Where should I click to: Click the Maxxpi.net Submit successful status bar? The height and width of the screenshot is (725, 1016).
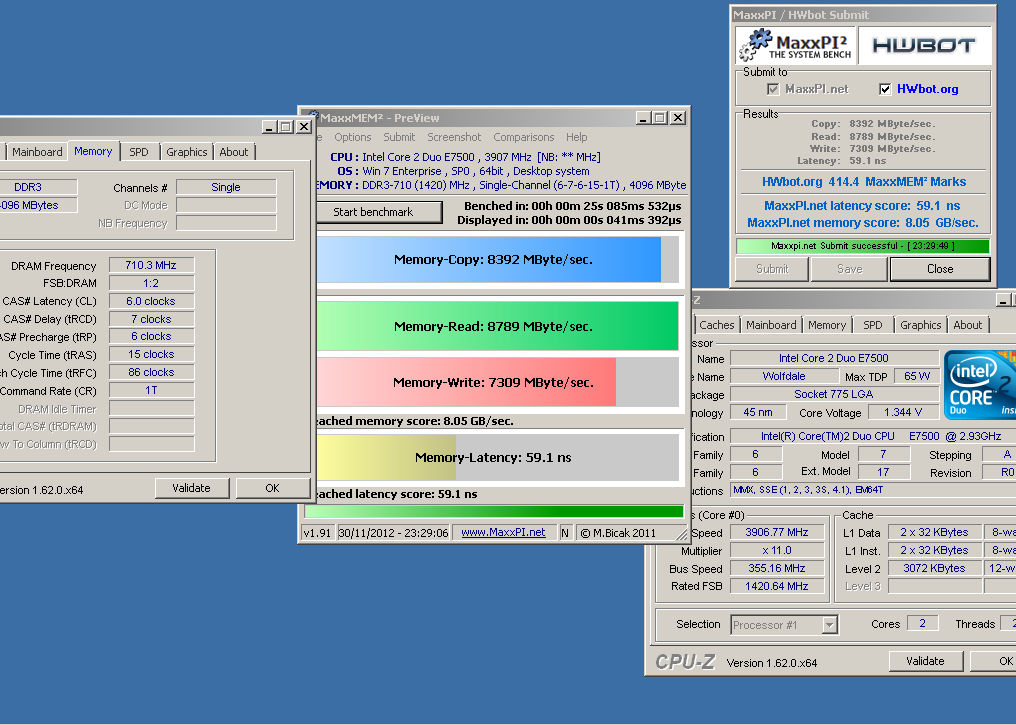point(862,246)
